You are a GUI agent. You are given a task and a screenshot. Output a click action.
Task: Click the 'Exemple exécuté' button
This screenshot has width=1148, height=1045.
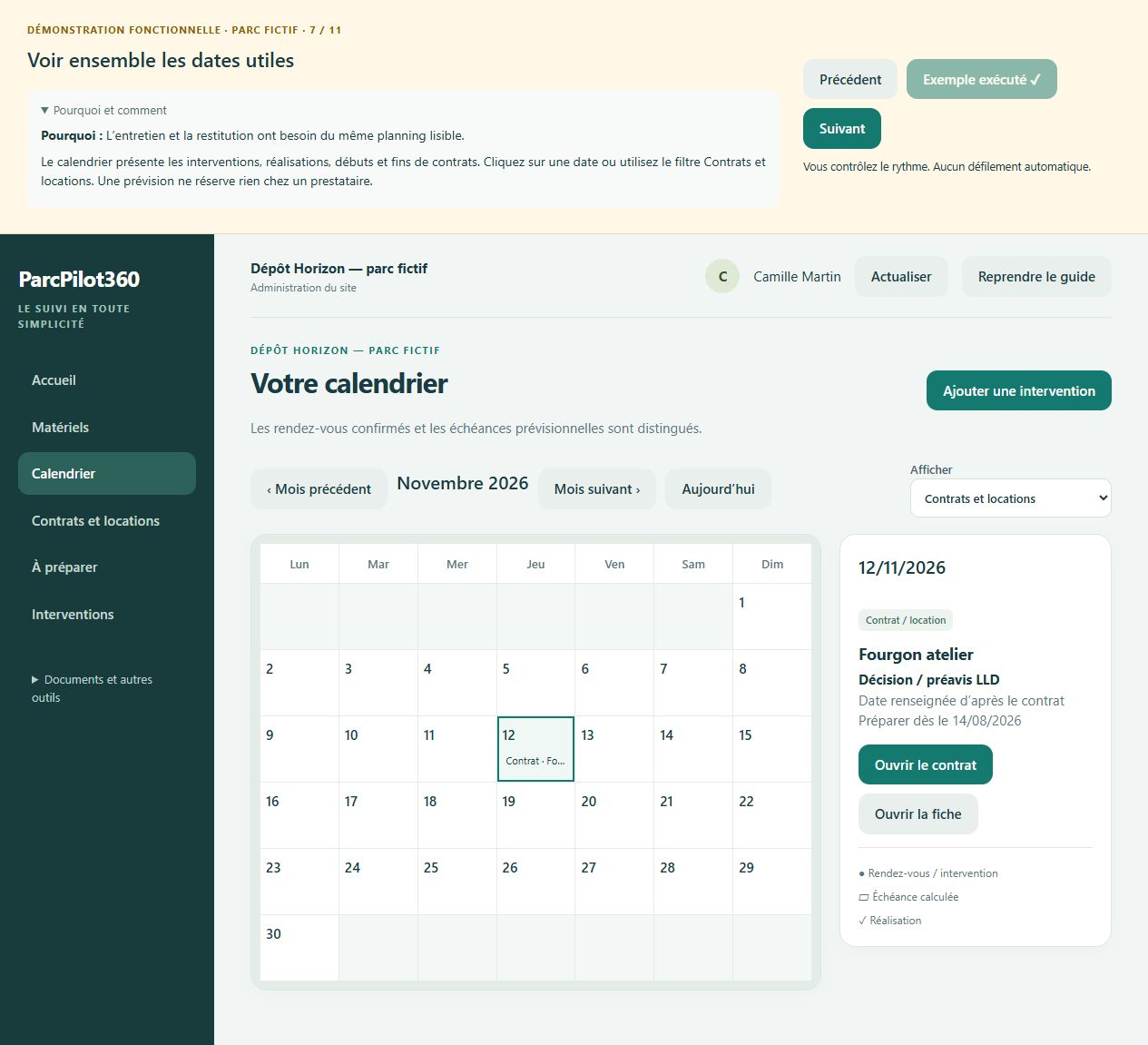click(982, 80)
